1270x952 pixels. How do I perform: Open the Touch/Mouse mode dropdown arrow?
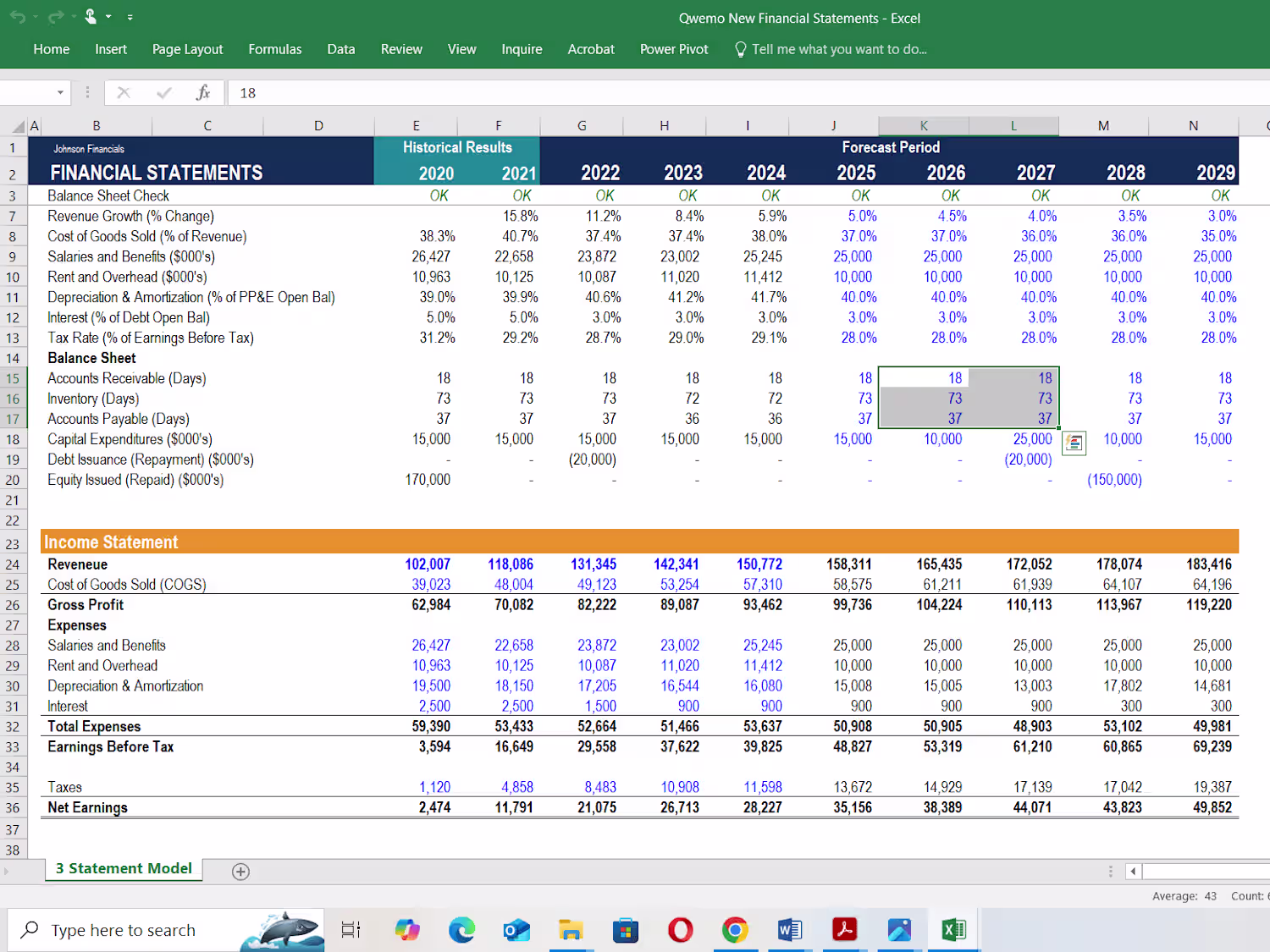click(x=108, y=17)
